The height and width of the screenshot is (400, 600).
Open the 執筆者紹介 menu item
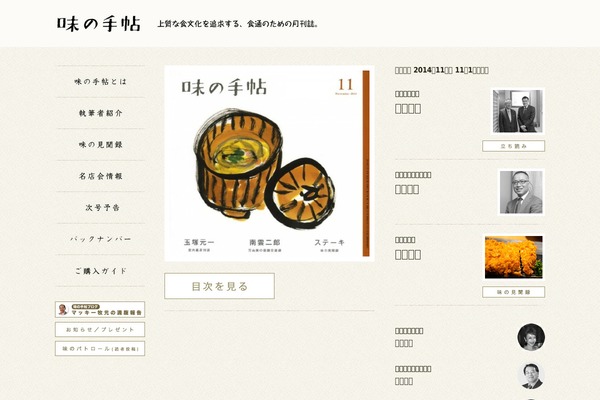pos(100,113)
